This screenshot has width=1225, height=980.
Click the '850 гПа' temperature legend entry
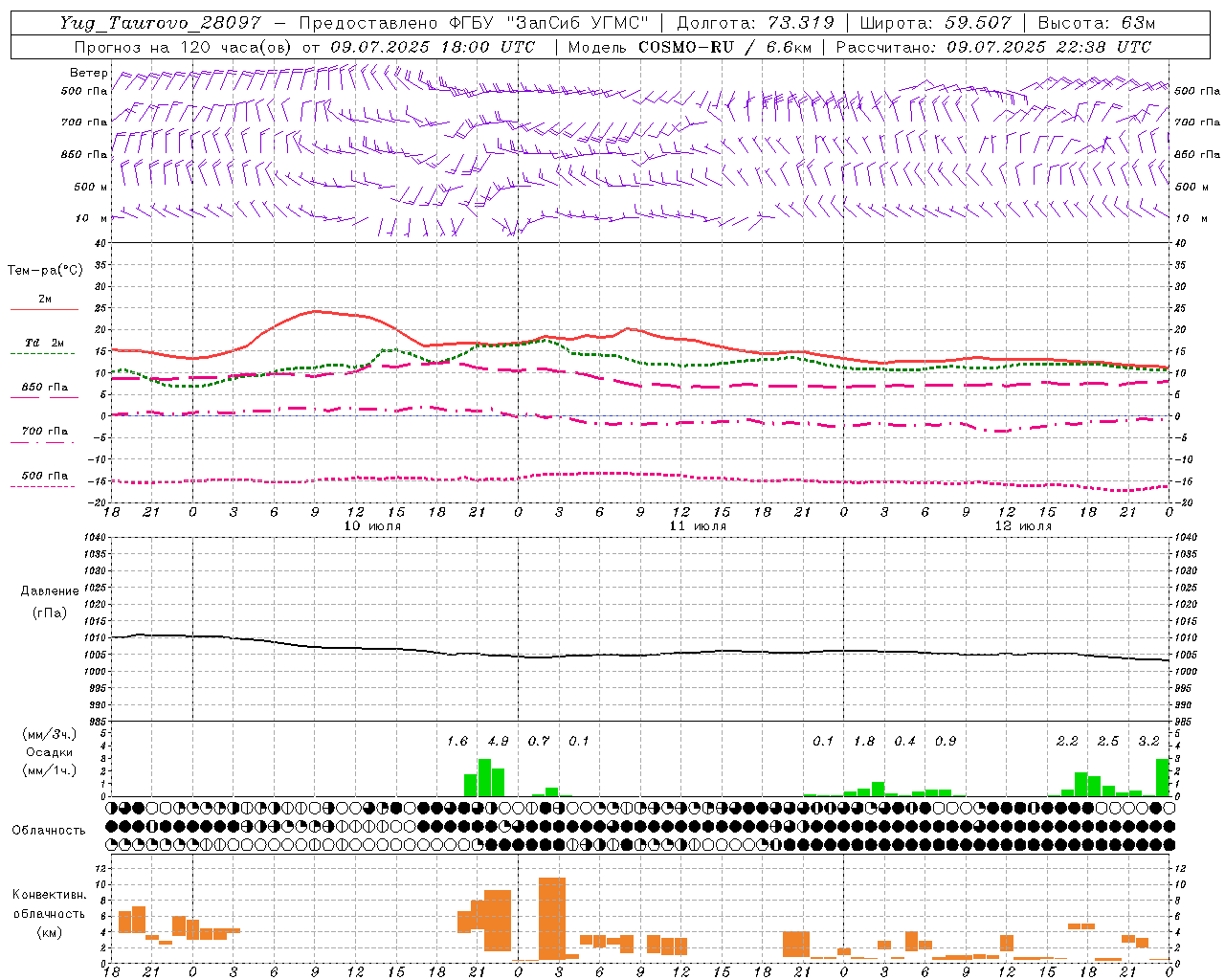tap(45, 388)
